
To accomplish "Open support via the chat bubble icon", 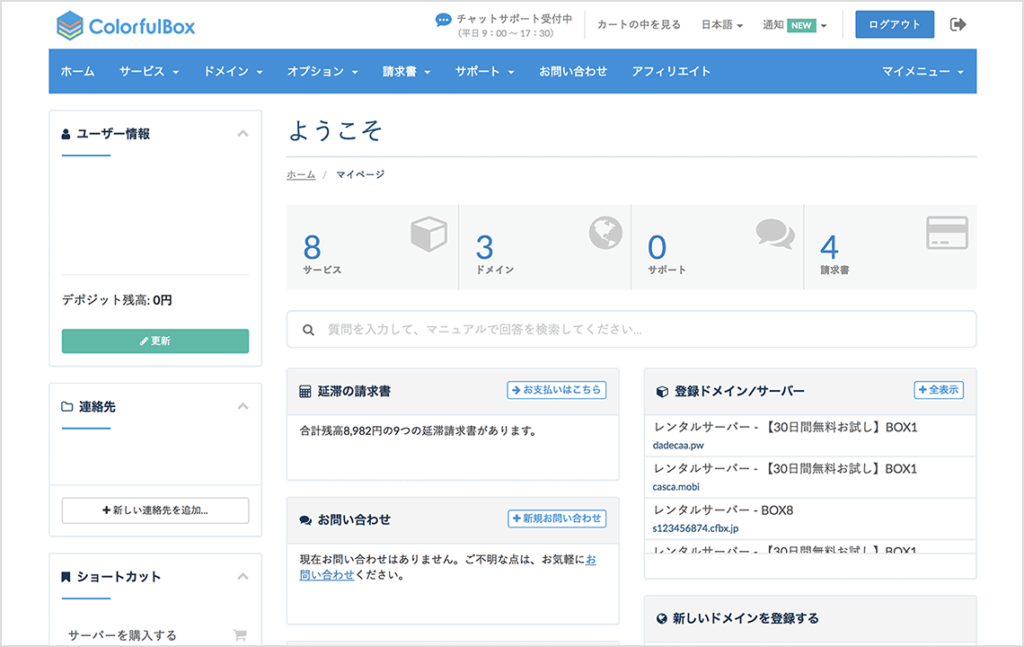I will coord(773,233).
